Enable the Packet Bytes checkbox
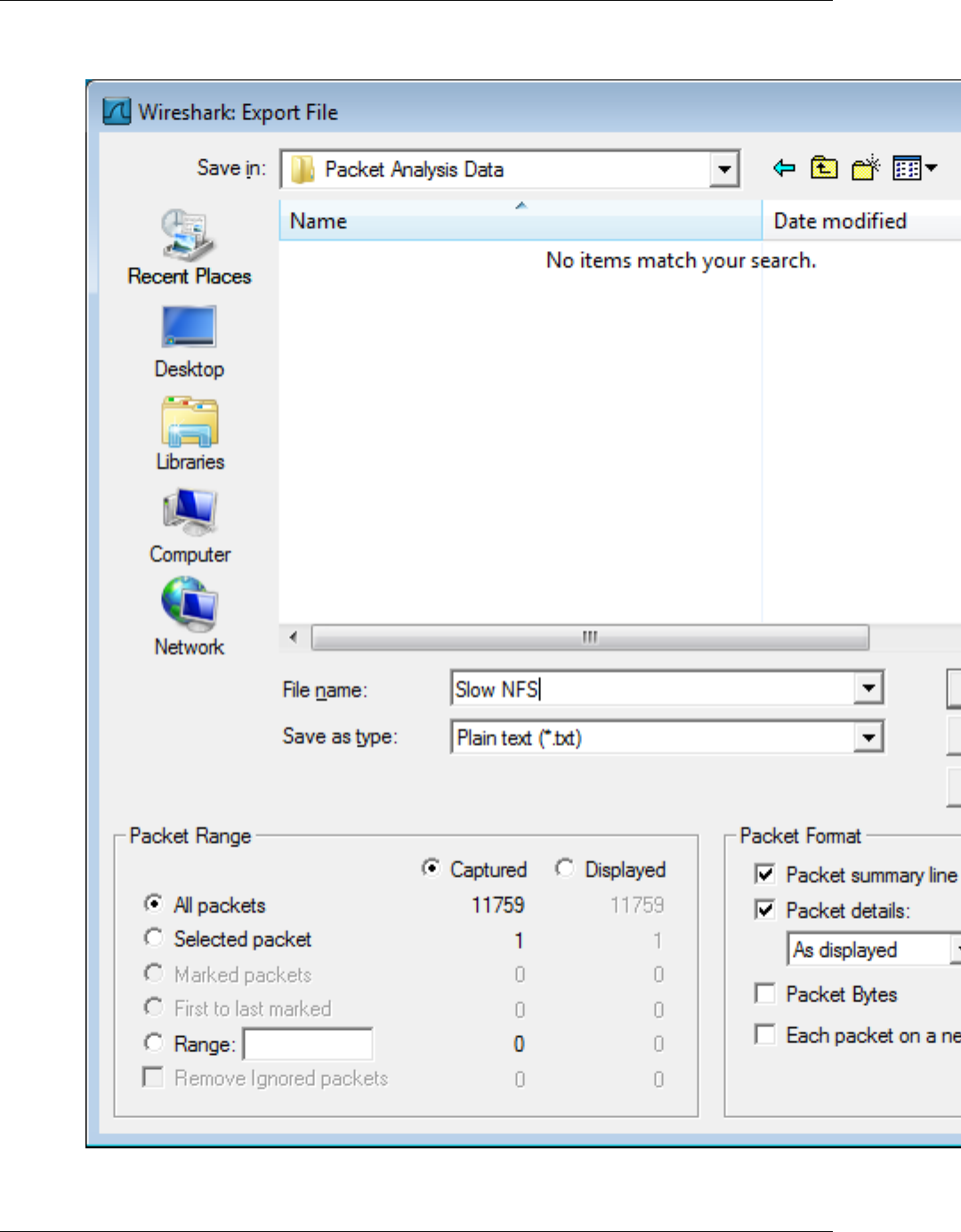 click(x=764, y=993)
